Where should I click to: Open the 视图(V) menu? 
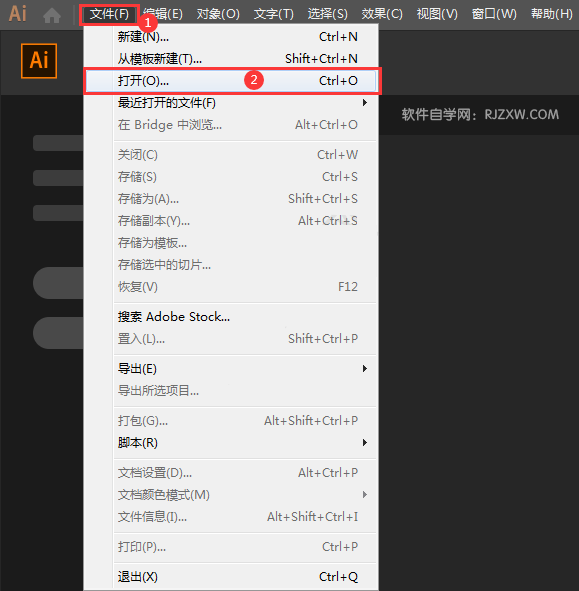coord(437,14)
